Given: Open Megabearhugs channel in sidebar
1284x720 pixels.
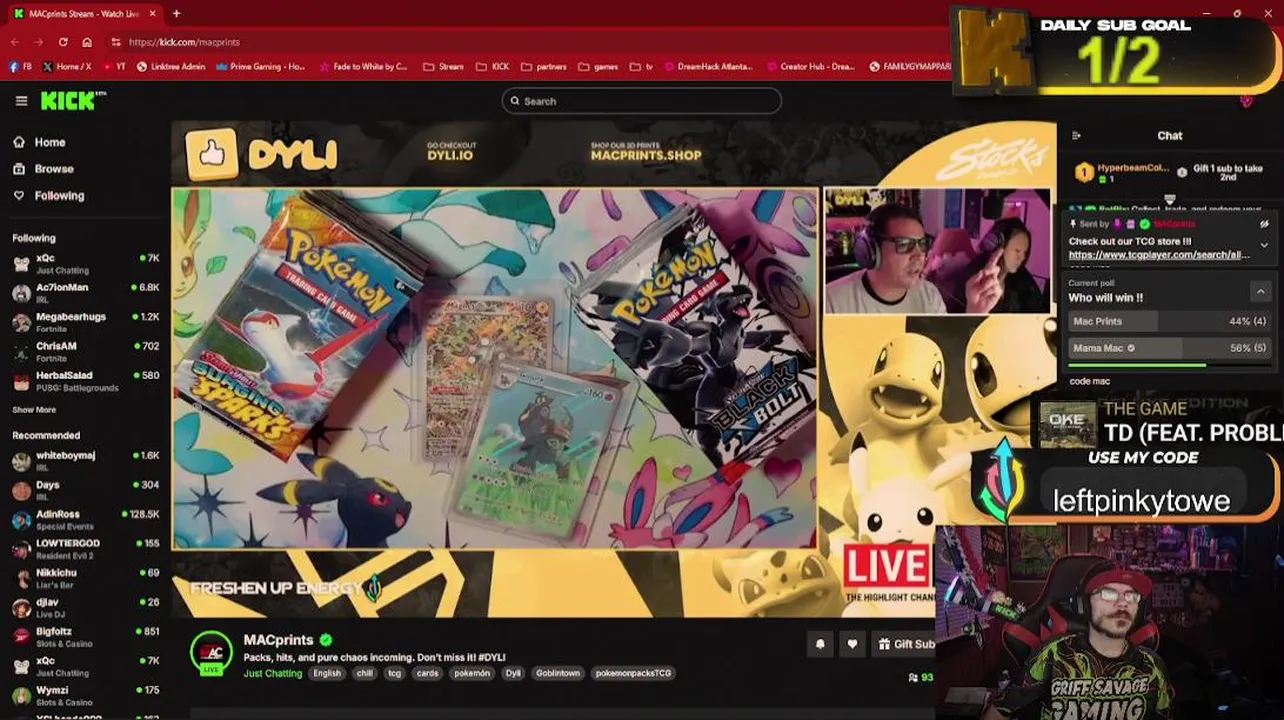Looking at the screenshot, I should pos(86,321).
